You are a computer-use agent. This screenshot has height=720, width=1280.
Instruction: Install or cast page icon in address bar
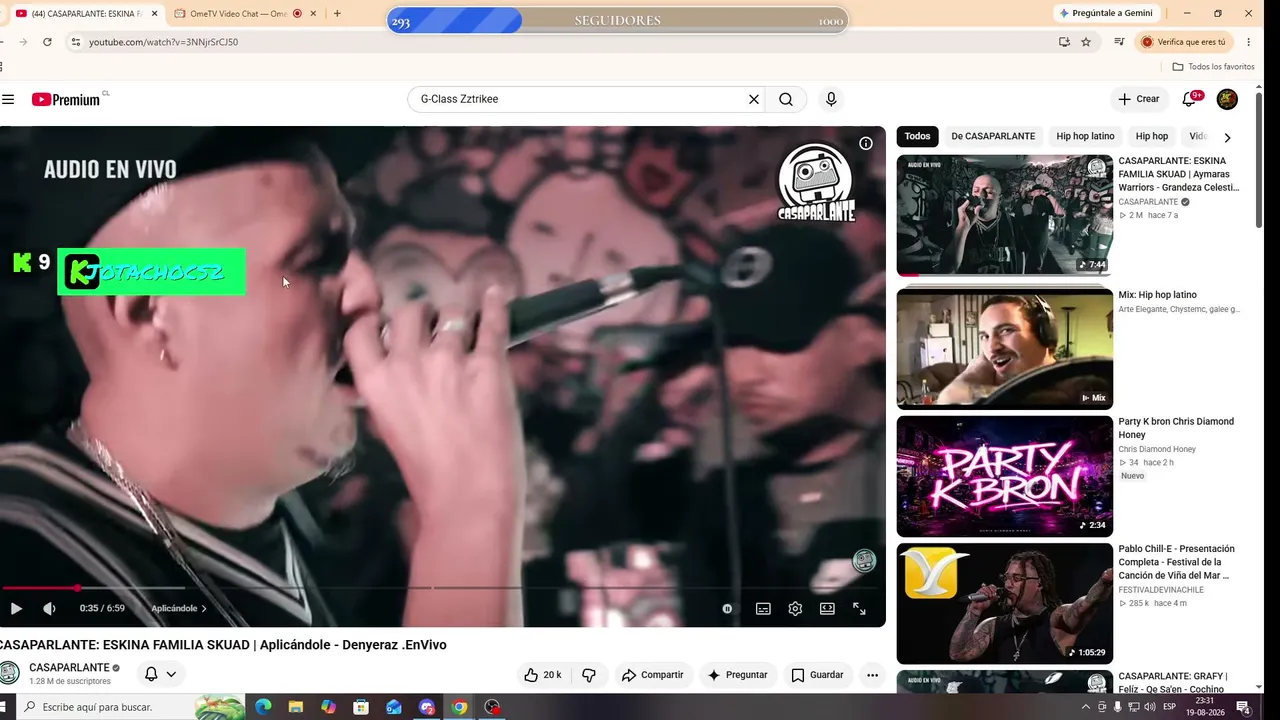pyautogui.click(x=1064, y=42)
